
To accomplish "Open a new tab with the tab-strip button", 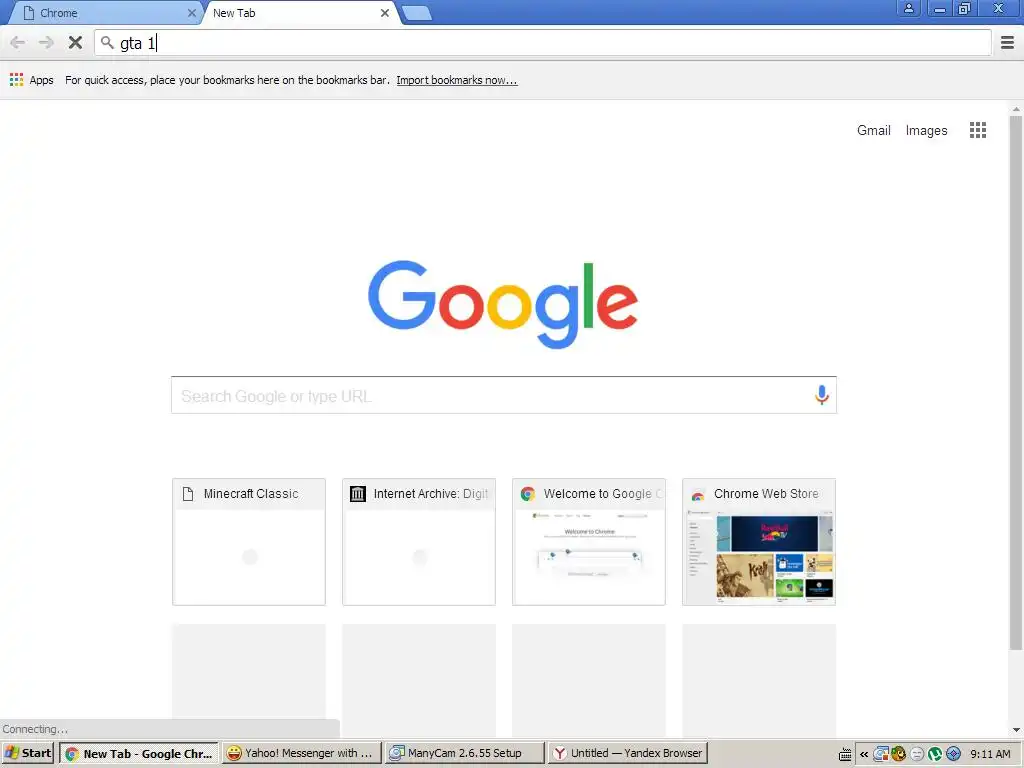I will (x=416, y=13).
